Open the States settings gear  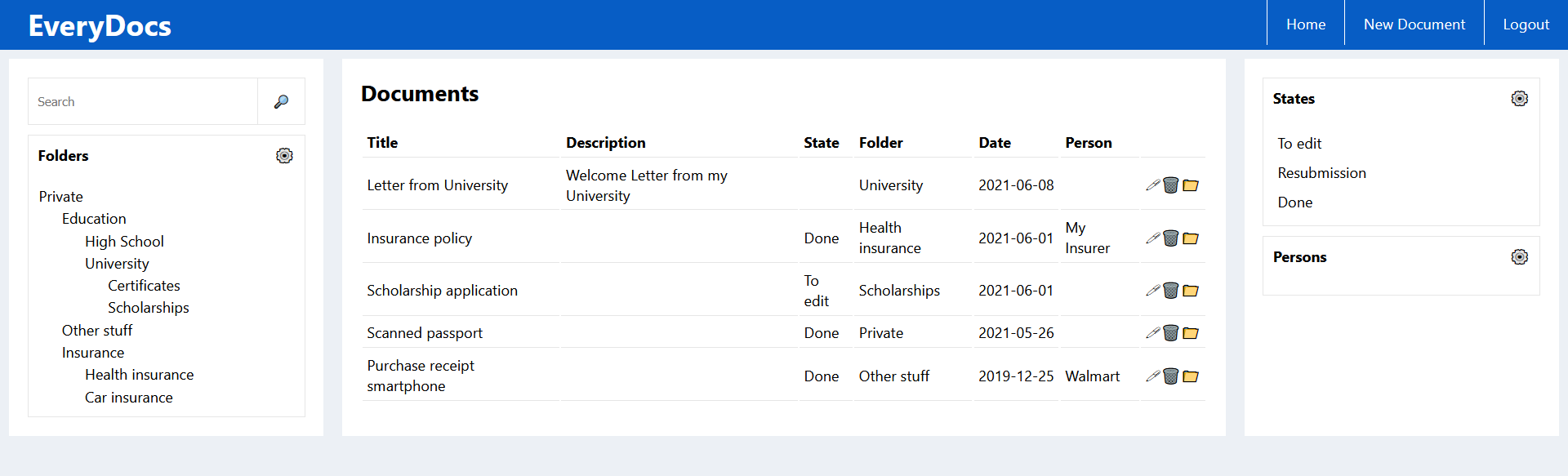(1519, 99)
